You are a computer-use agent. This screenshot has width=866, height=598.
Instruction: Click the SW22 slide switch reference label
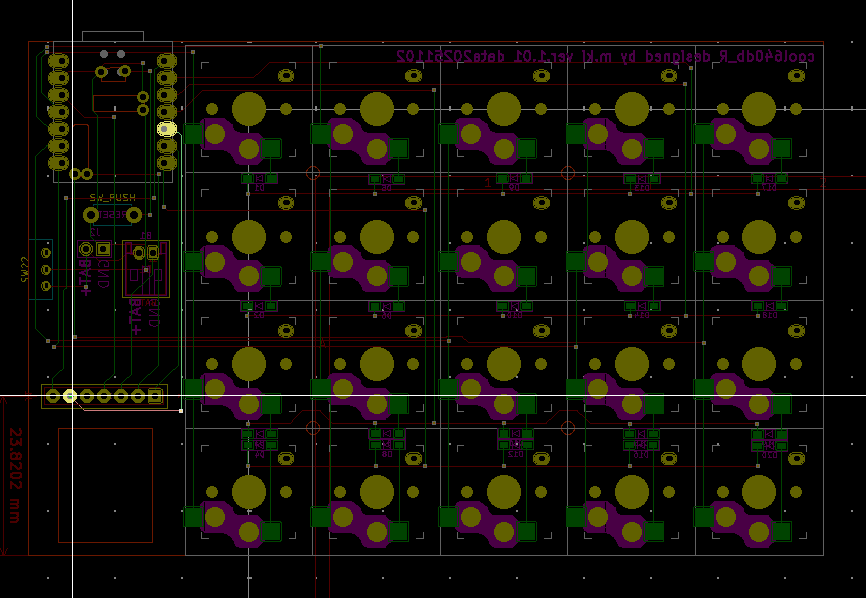pos(25,270)
